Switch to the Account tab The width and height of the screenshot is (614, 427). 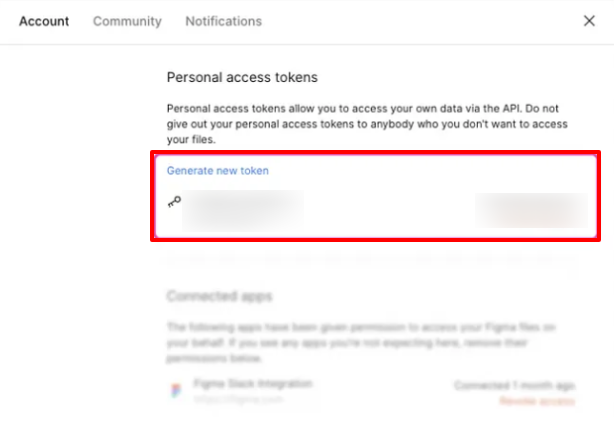(x=44, y=21)
